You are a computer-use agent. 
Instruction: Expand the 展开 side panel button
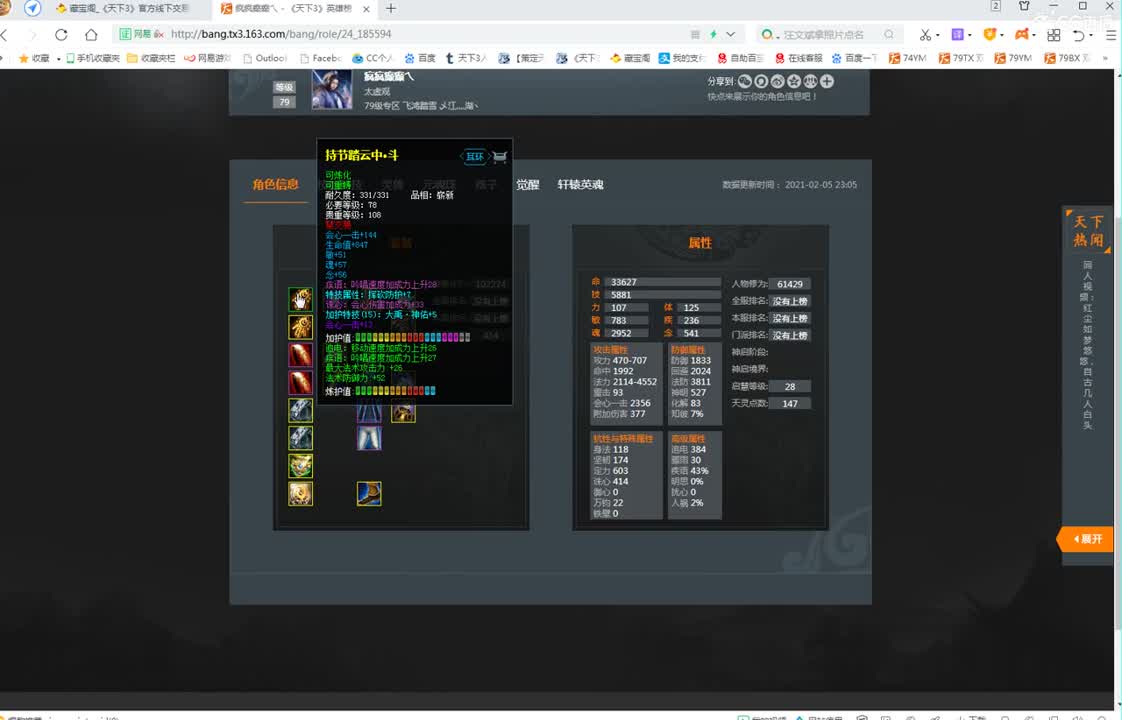coord(1086,539)
